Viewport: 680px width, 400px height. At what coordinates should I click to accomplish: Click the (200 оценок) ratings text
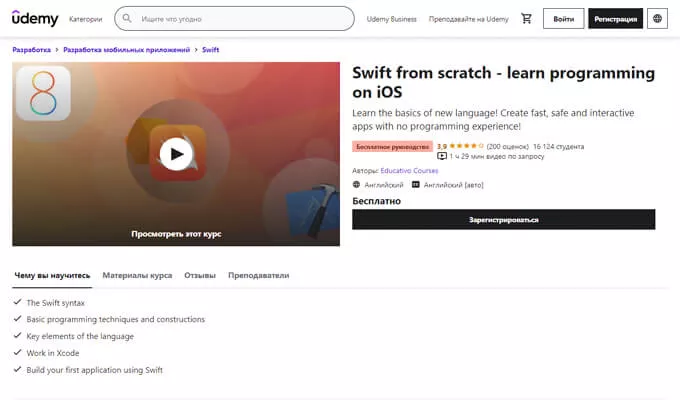tap(507, 147)
